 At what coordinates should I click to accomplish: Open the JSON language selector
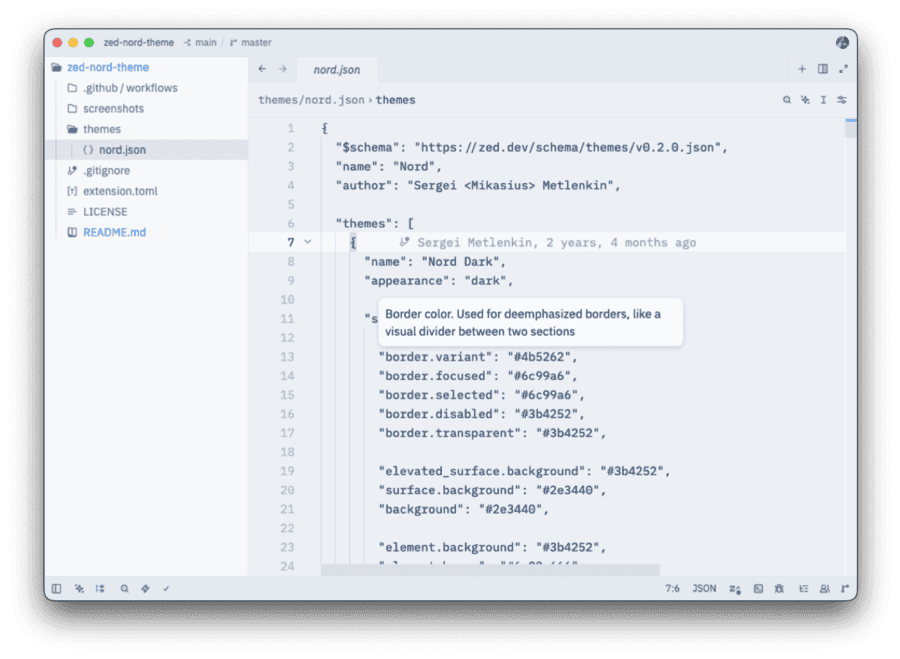[704, 588]
